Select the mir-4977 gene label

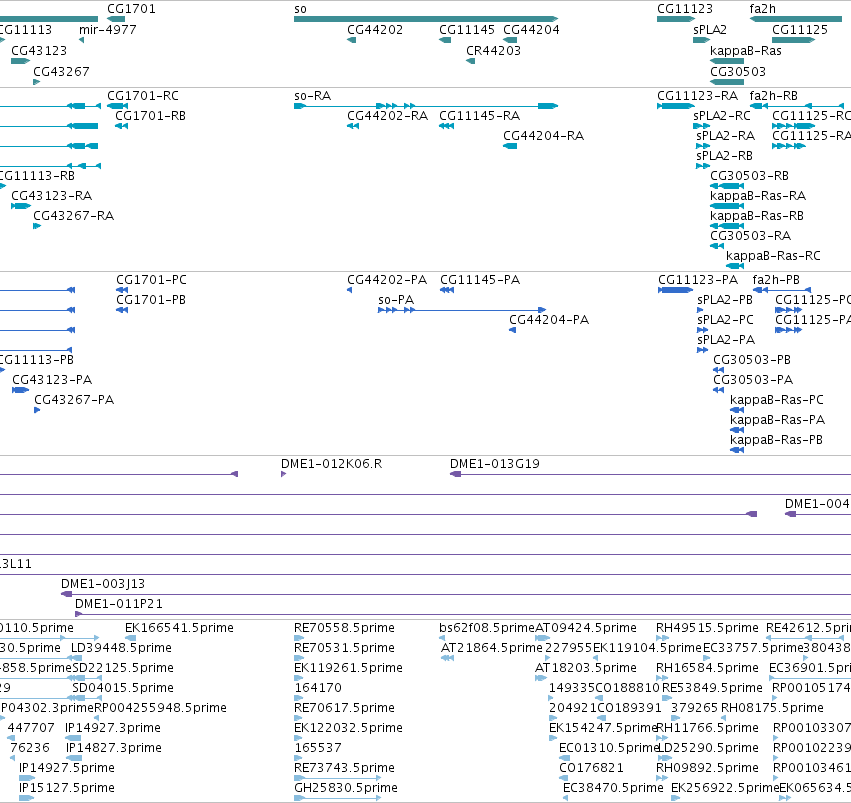[x=107, y=30]
